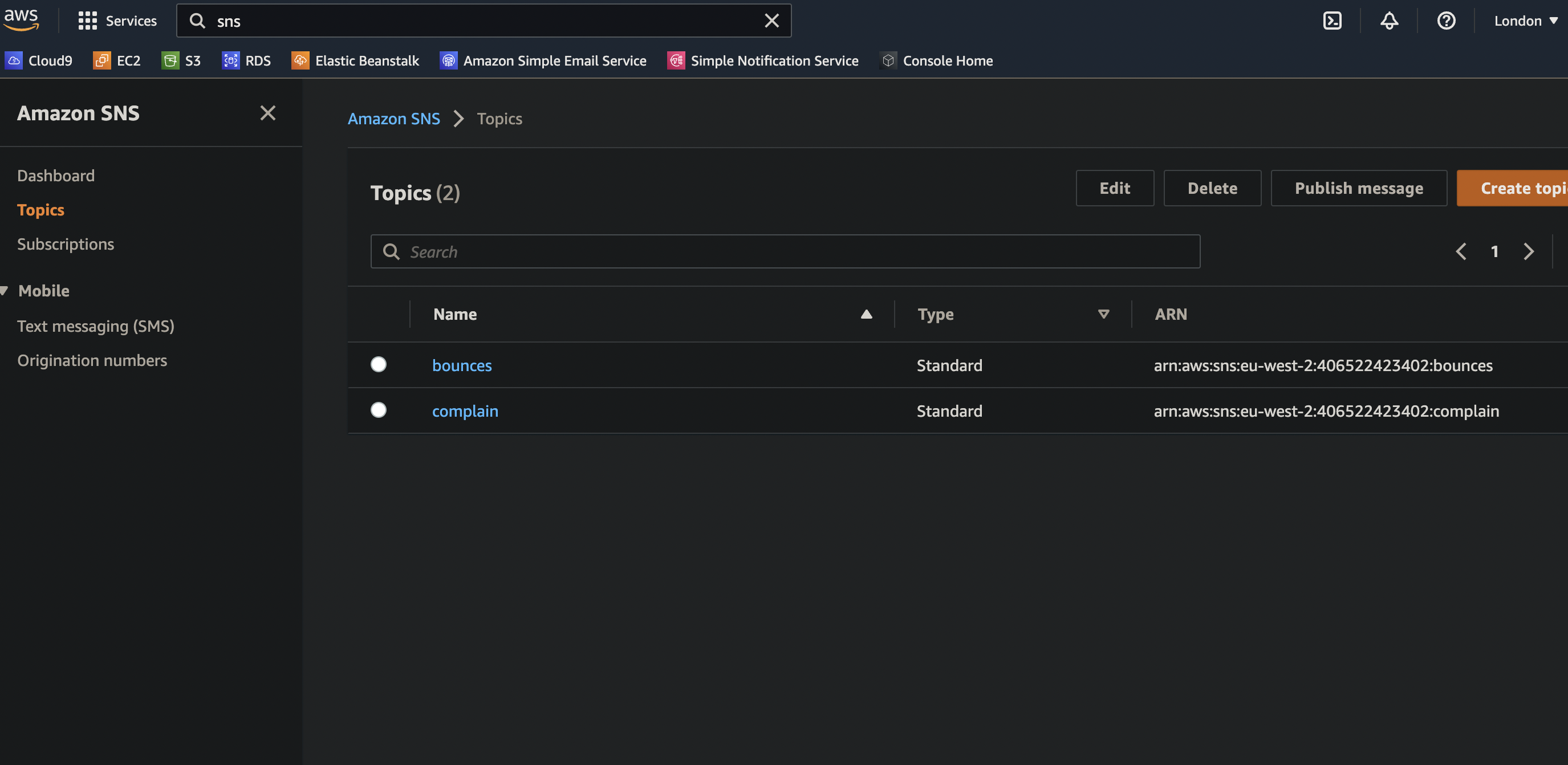1568x765 pixels.
Task: Select the bounces topic radio button
Action: pos(378,364)
